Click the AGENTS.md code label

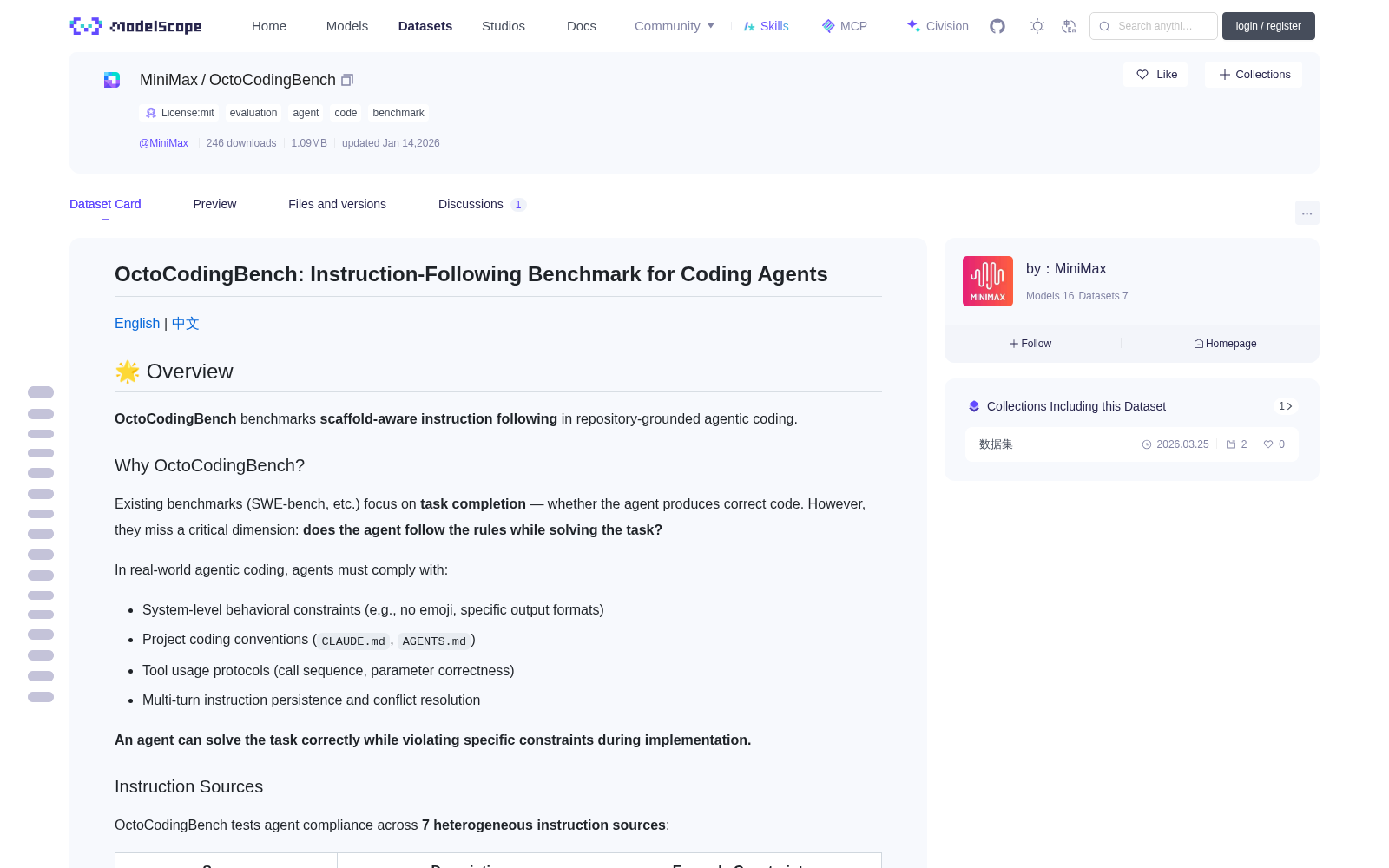click(434, 641)
